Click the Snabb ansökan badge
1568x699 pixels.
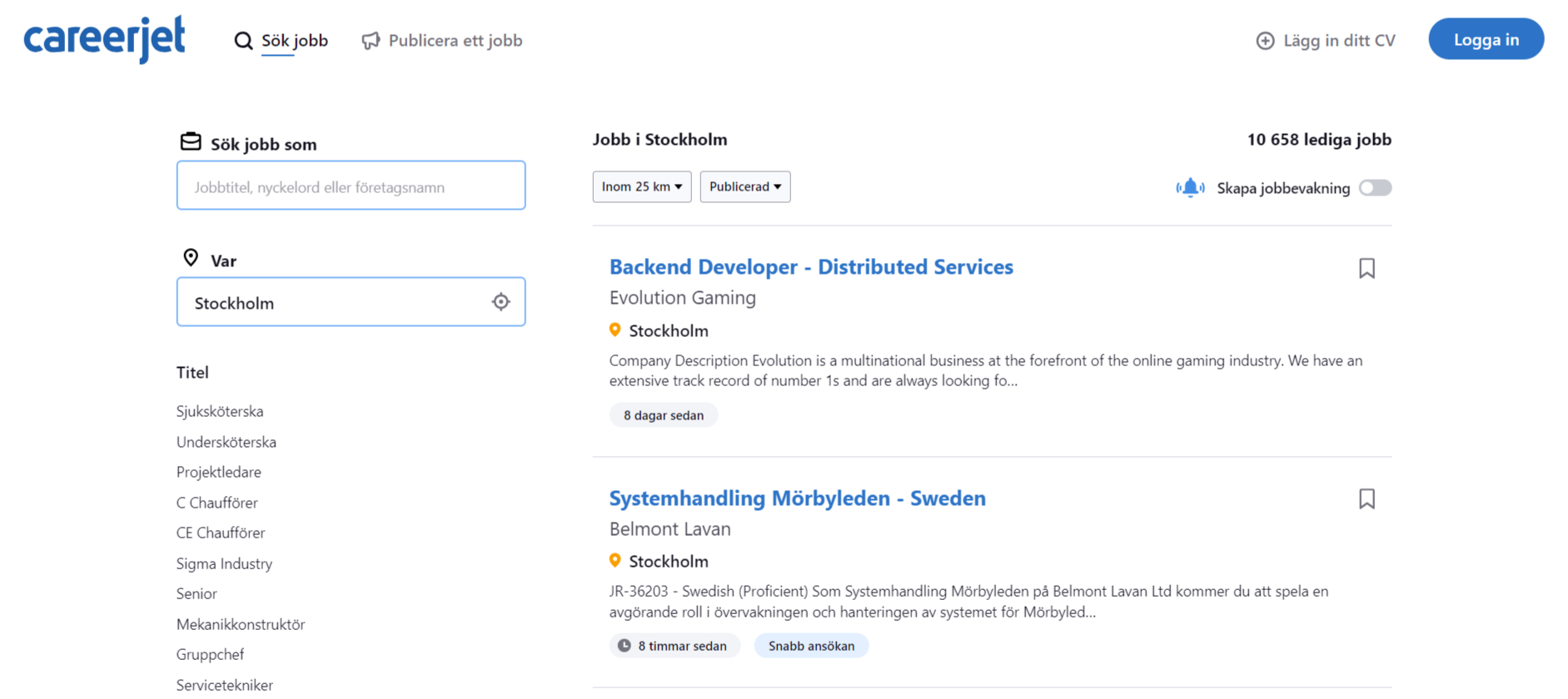click(x=811, y=646)
